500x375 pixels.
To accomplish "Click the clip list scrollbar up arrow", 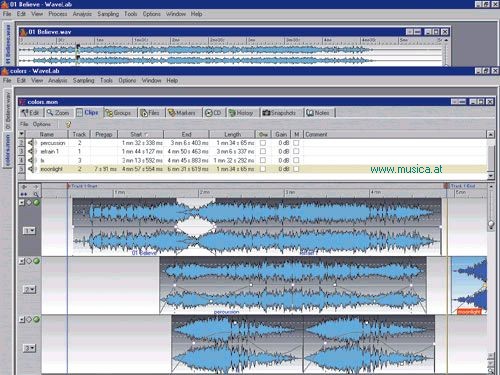I will click(x=491, y=134).
